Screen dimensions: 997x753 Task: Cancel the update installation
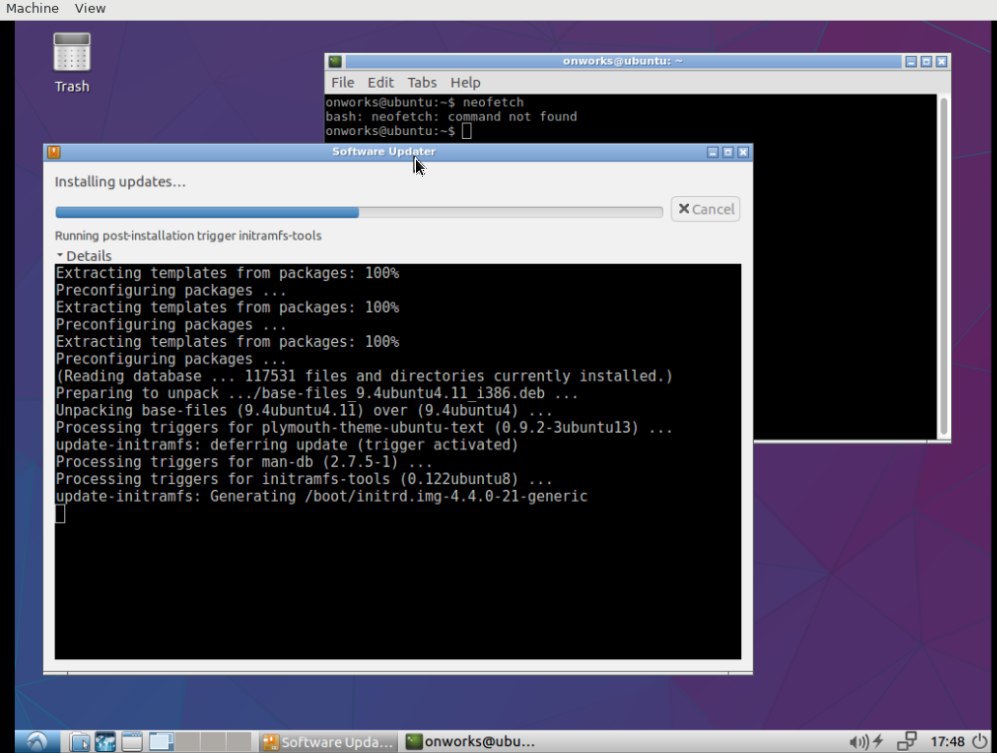(705, 209)
